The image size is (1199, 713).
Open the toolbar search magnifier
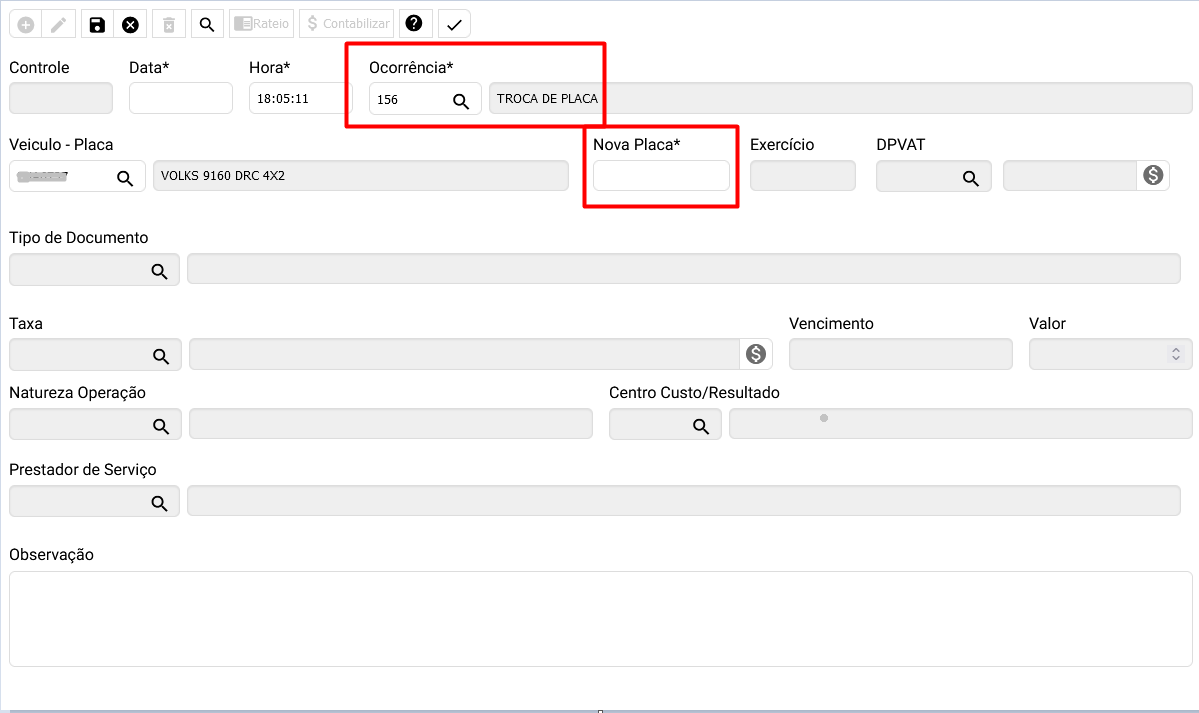pos(207,24)
